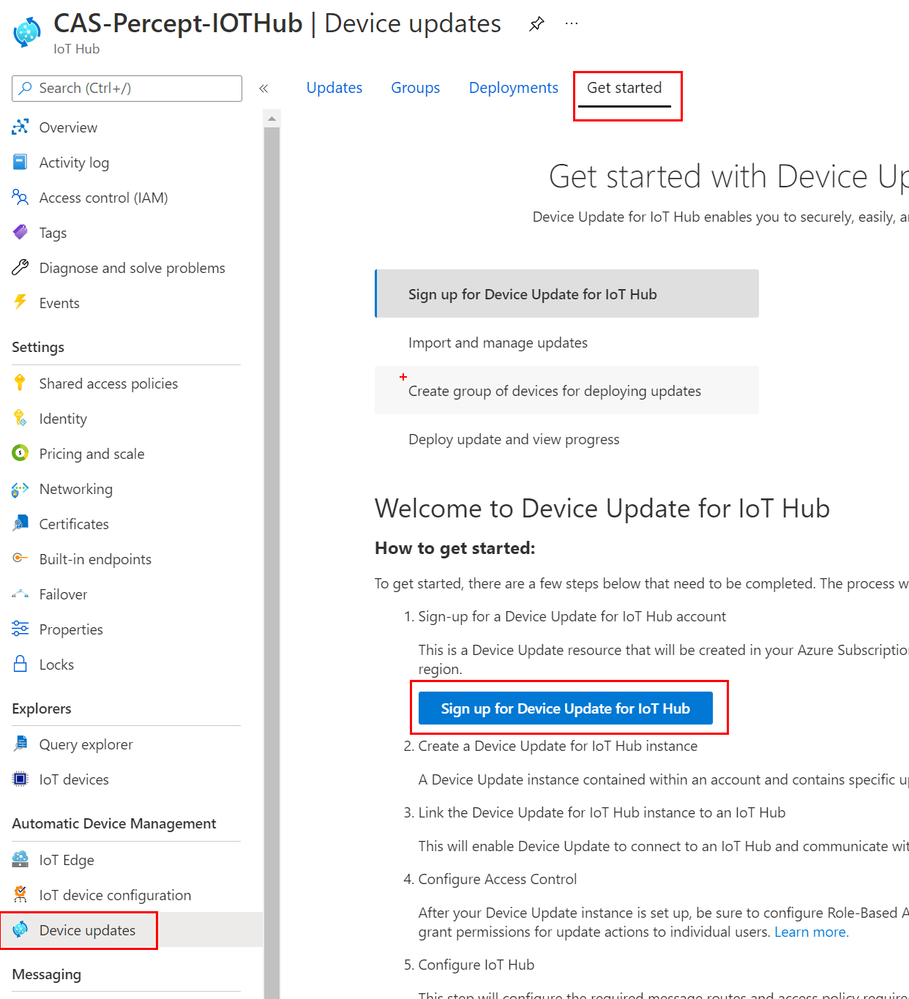Click the sidebar vertical scrollbar track

click(x=272, y=563)
